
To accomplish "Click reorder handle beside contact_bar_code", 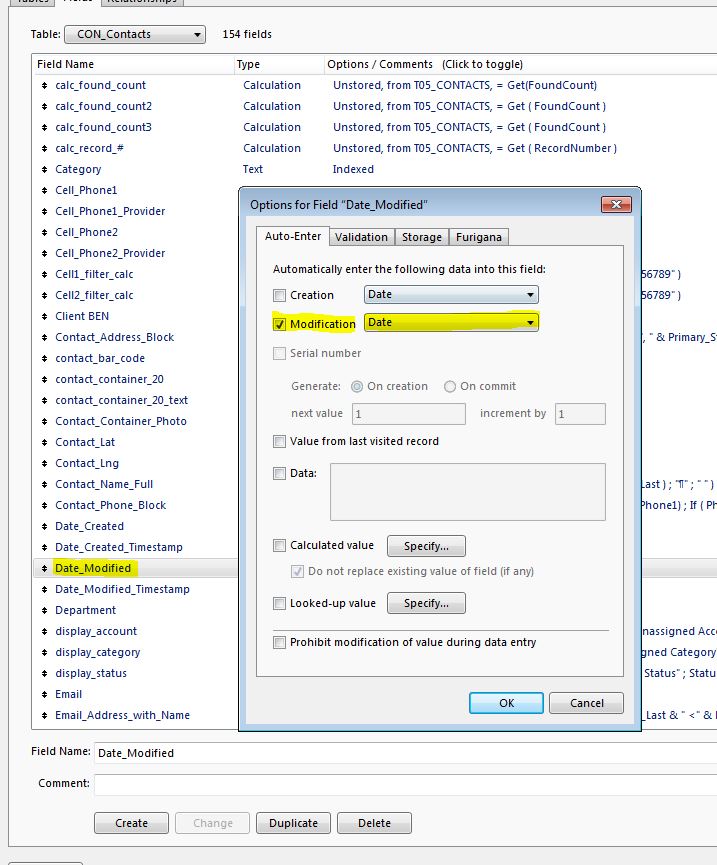I will coord(44,359).
